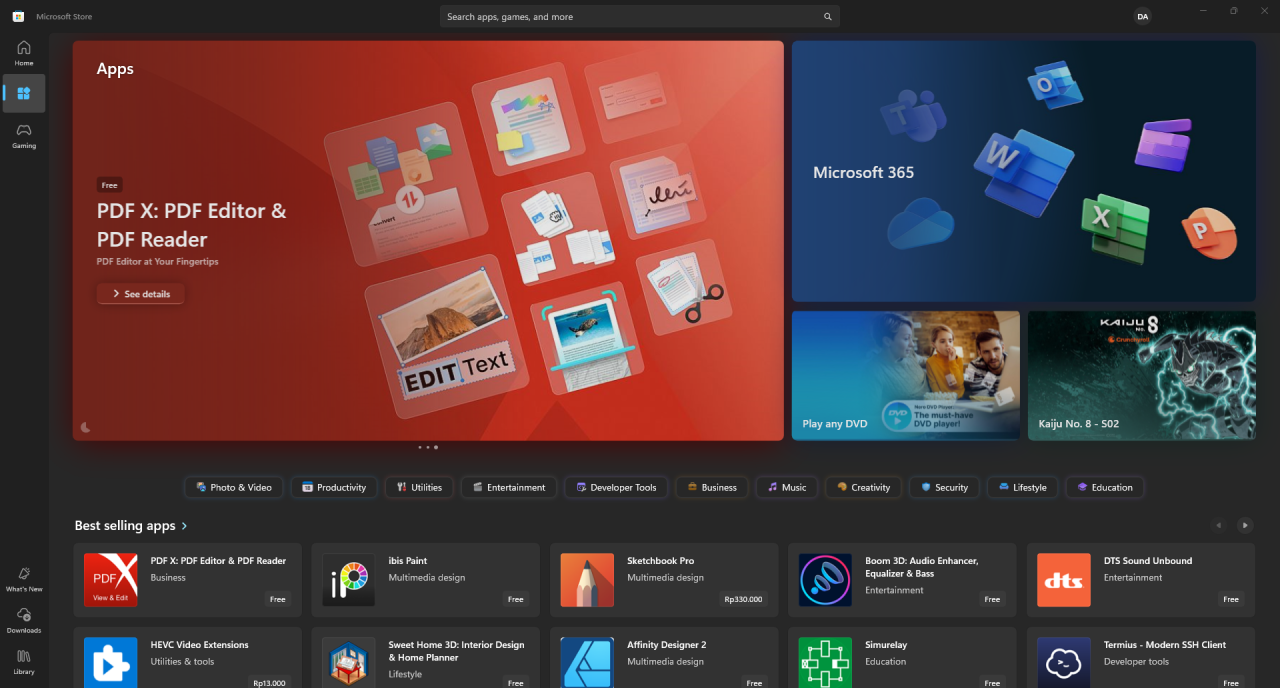Image resolution: width=1280 pixels, height=688 pixels.
Task: Click the dark mode moon icon on banner
Action: point(86,427)
